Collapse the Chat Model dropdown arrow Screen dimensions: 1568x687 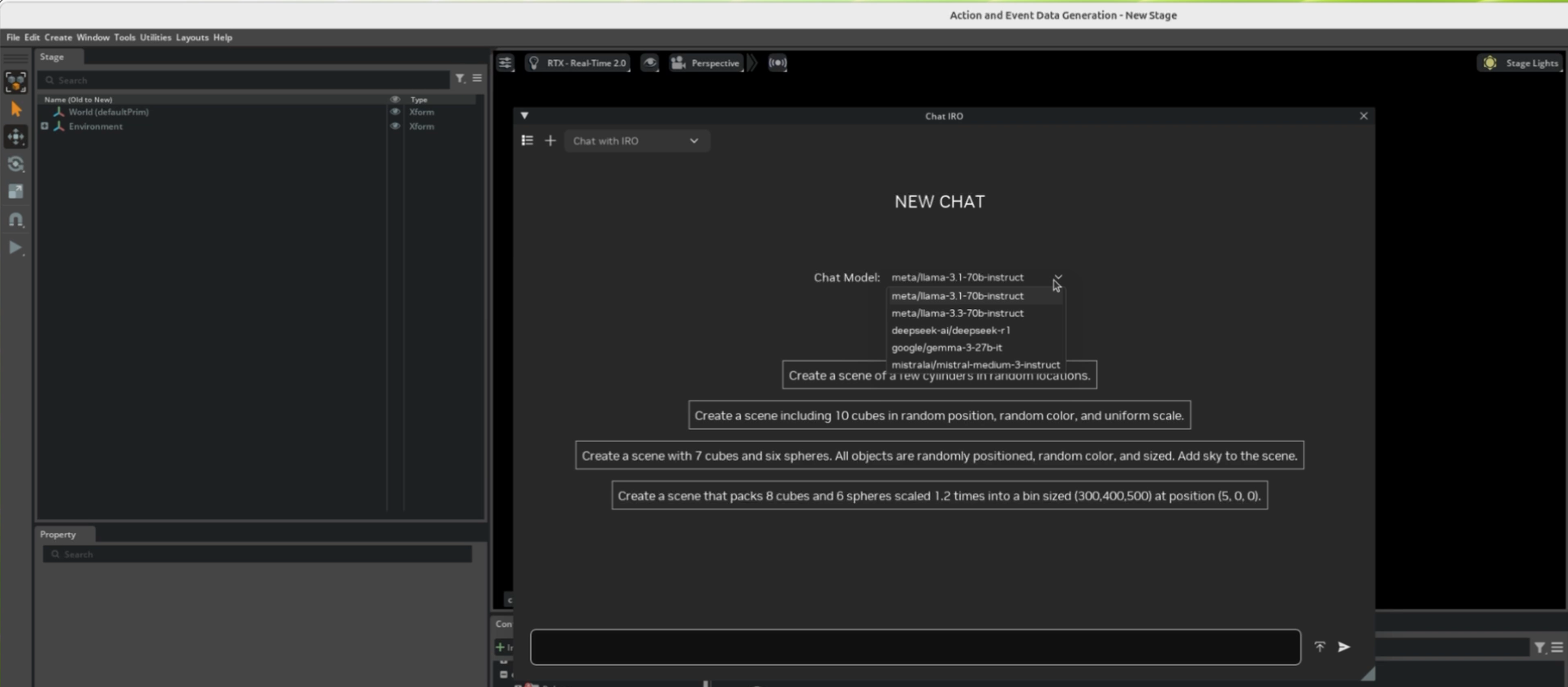point(1058,277)
